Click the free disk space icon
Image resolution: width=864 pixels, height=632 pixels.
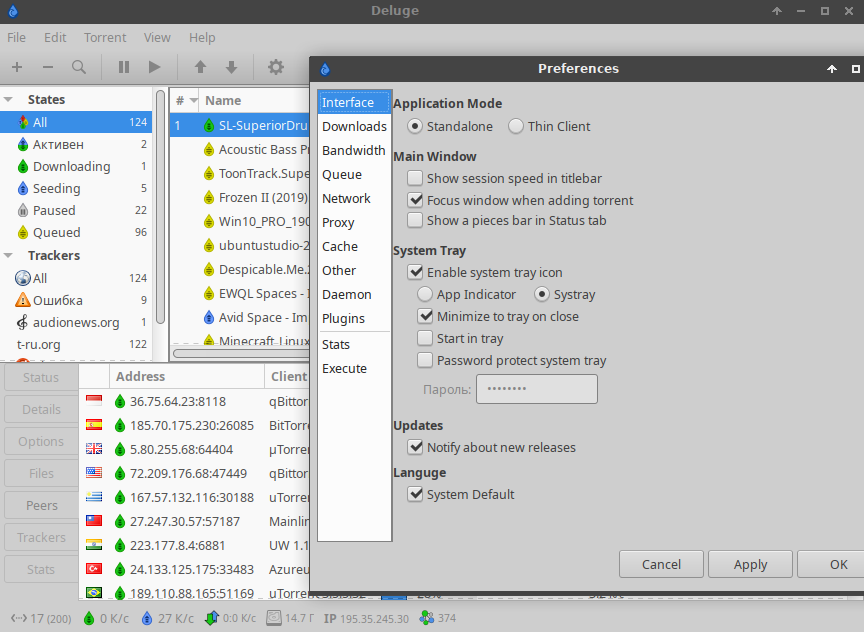click(x=274, y=618)
